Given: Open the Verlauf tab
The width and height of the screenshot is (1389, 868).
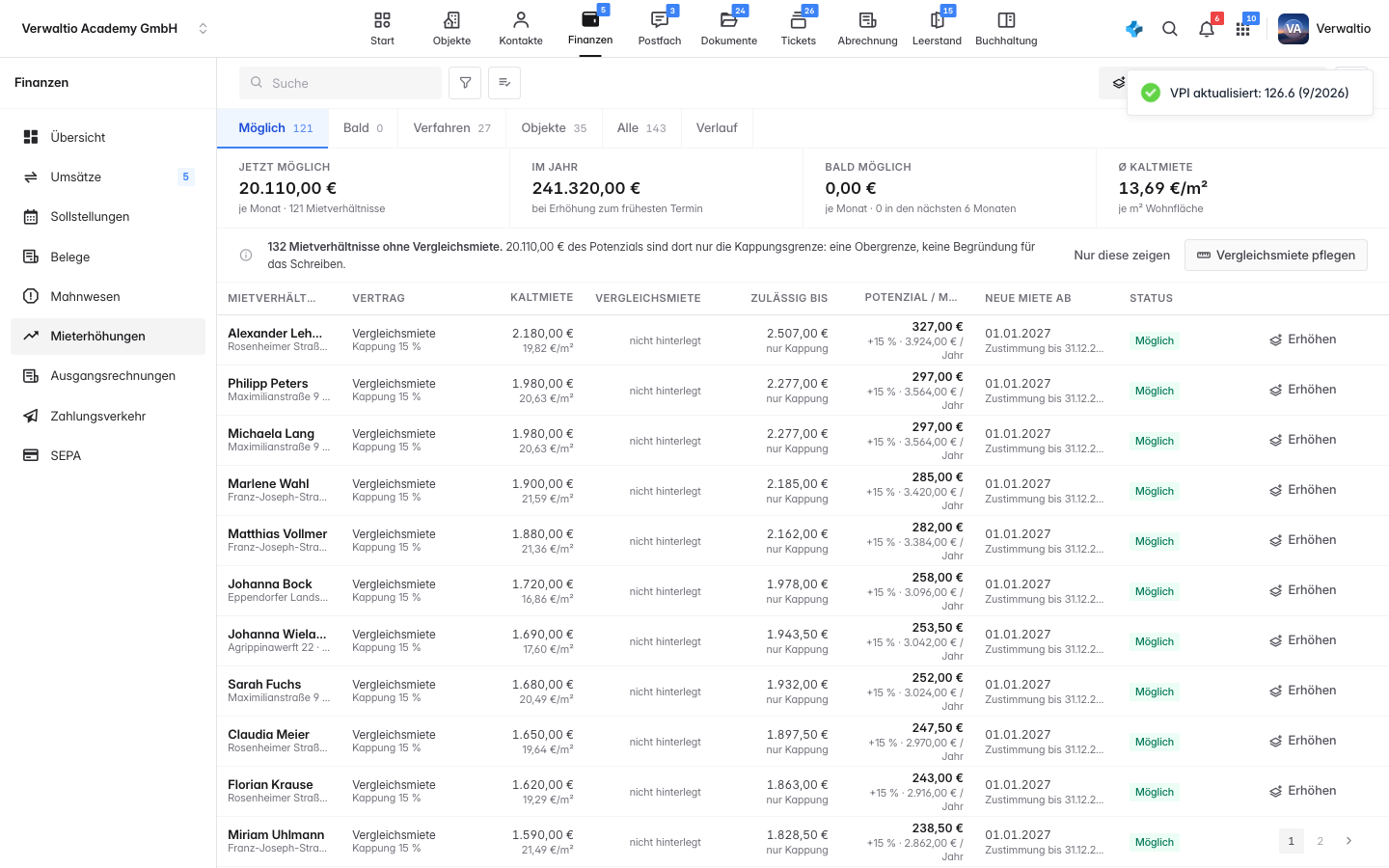Looking at the screenshot, I should pos(717,128).
